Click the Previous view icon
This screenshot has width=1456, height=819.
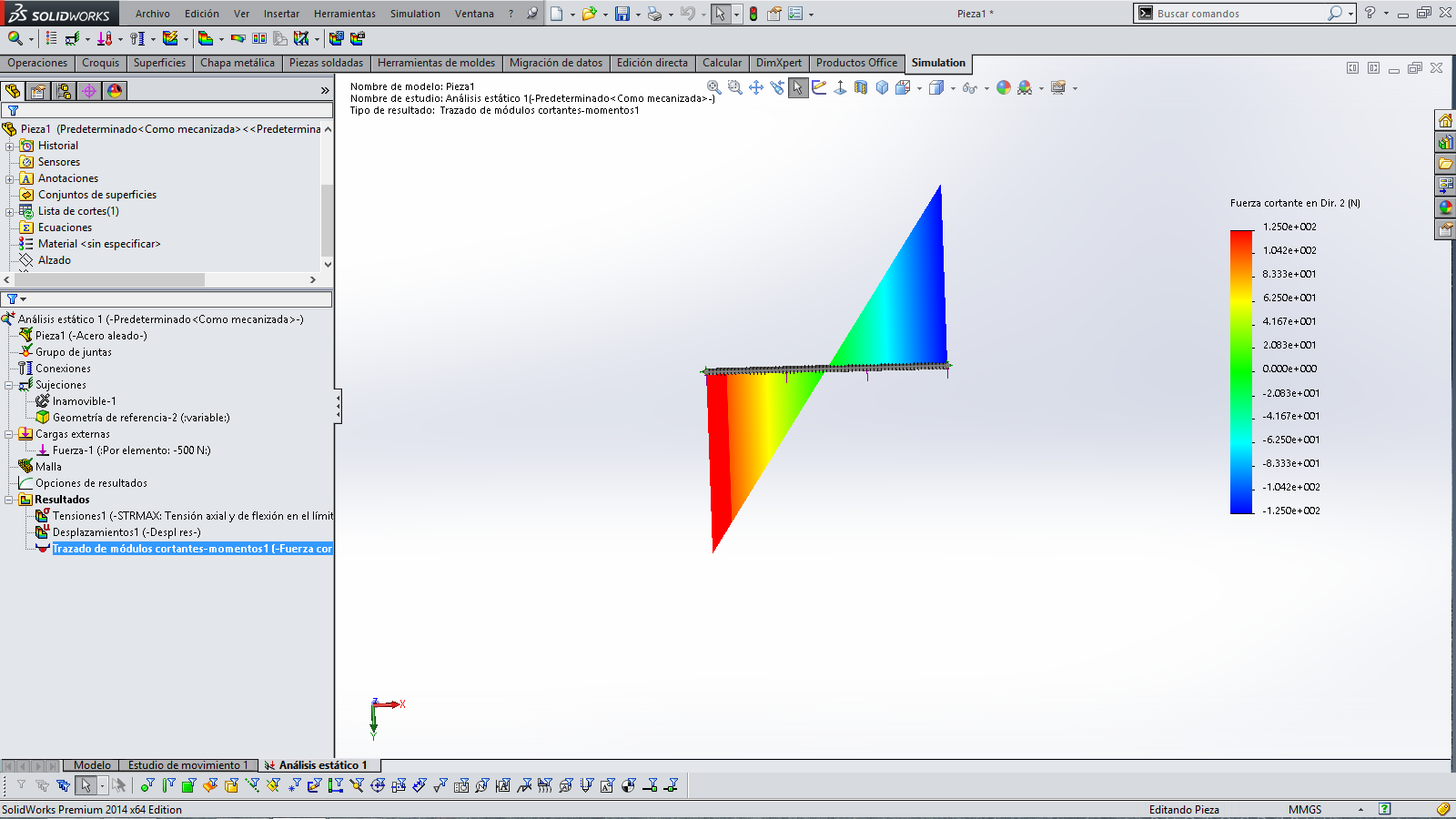click(777, 88)
